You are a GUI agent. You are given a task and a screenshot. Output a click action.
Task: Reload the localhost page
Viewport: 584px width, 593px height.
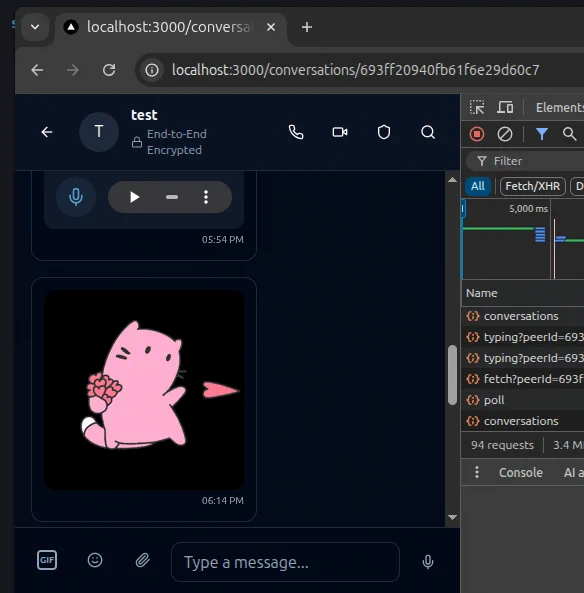click(x=109, y=70)
